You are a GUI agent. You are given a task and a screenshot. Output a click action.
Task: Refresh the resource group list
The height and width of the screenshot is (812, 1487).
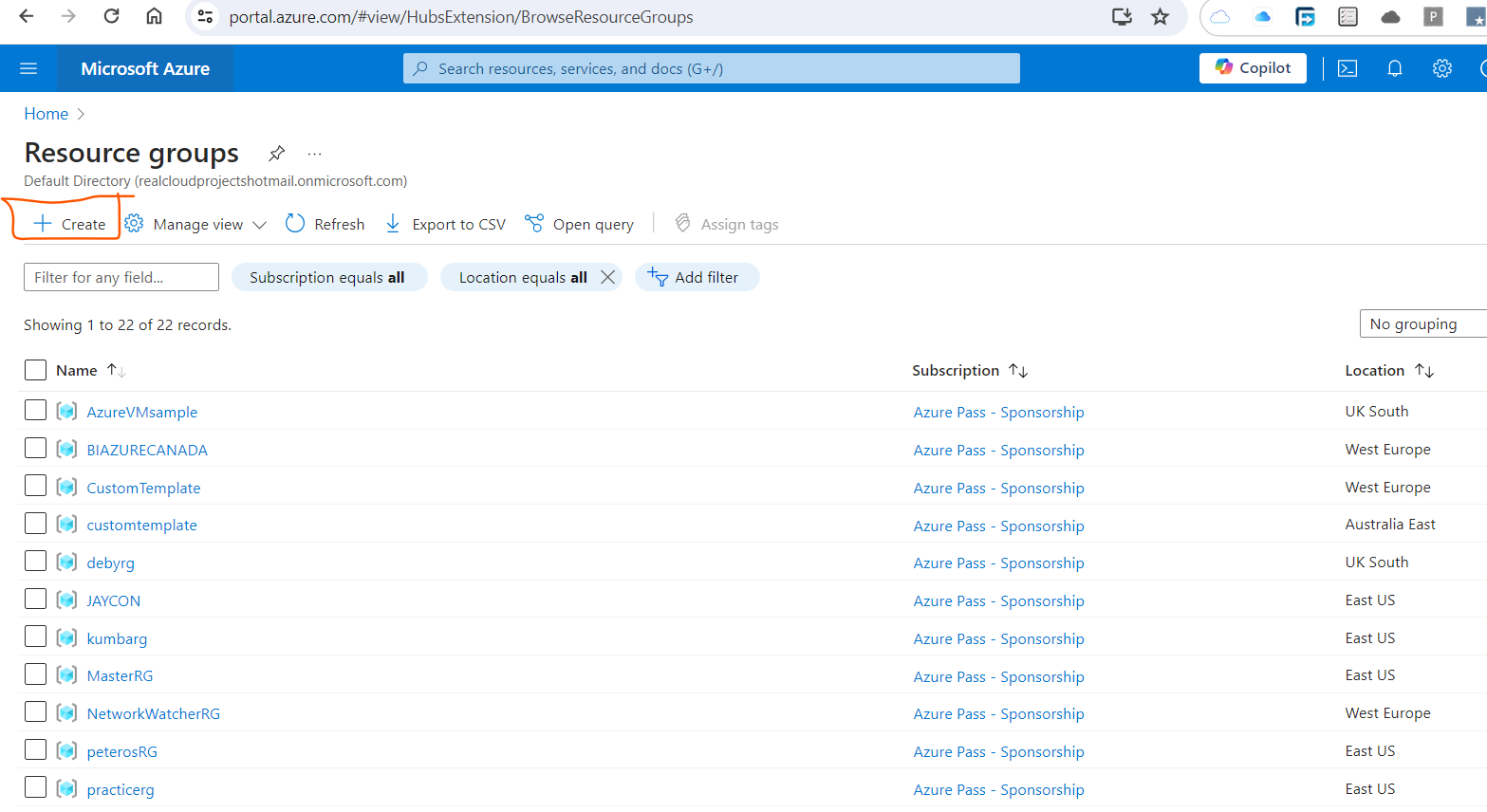pos(325,224)
